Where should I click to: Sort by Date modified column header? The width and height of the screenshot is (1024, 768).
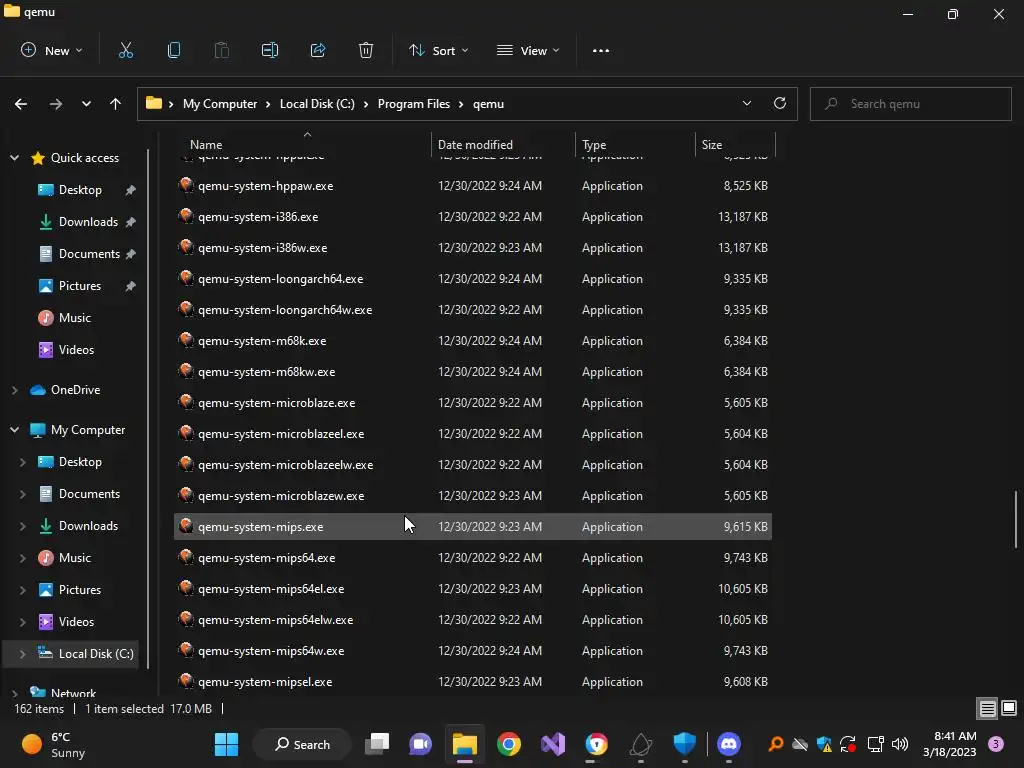tap(503, 144)
